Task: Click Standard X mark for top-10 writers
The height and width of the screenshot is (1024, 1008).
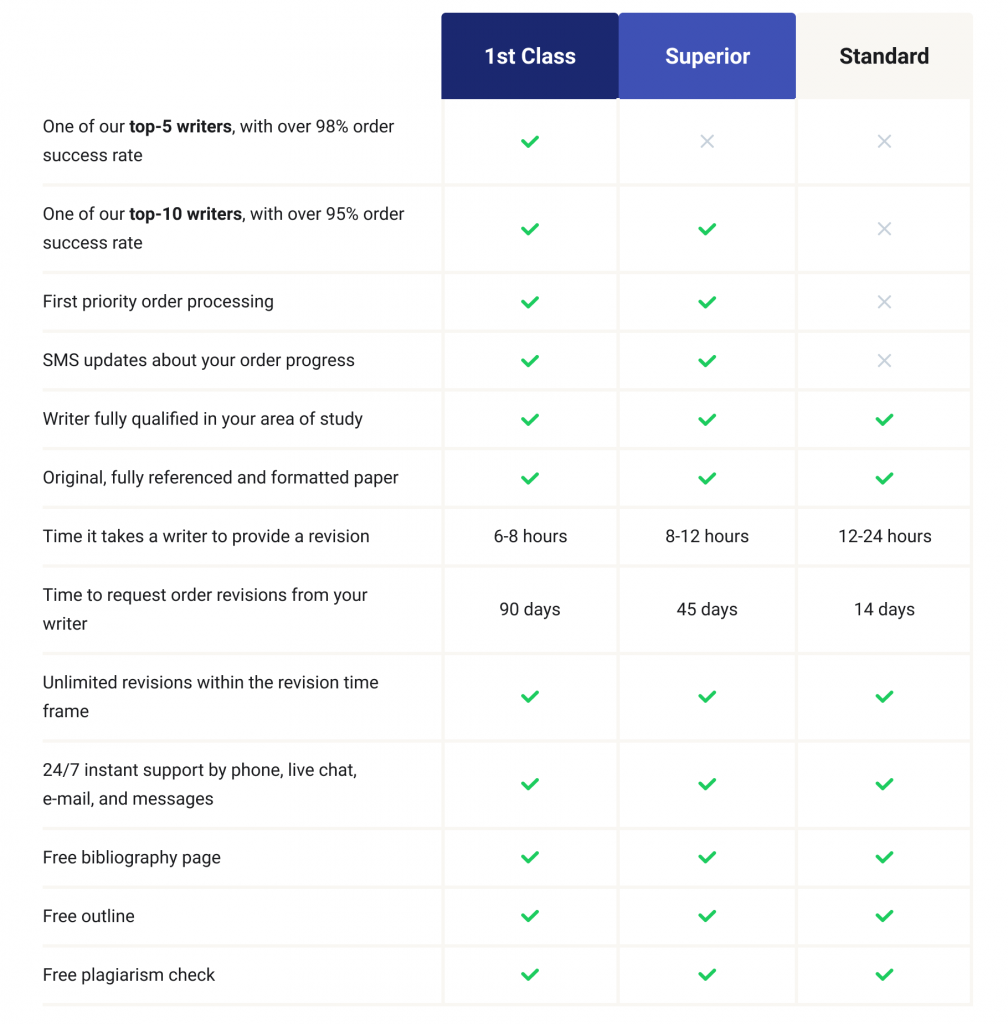Action: tap(884, 229)
